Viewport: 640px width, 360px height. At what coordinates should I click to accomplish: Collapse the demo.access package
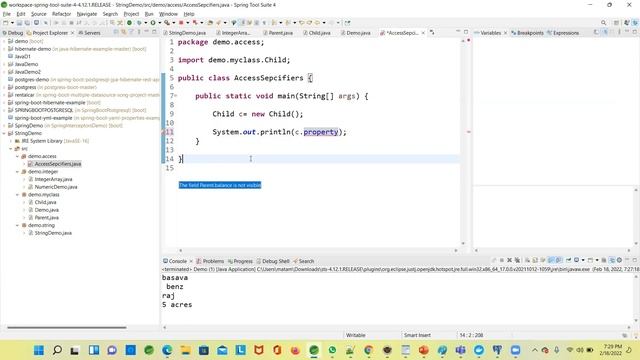18,156
